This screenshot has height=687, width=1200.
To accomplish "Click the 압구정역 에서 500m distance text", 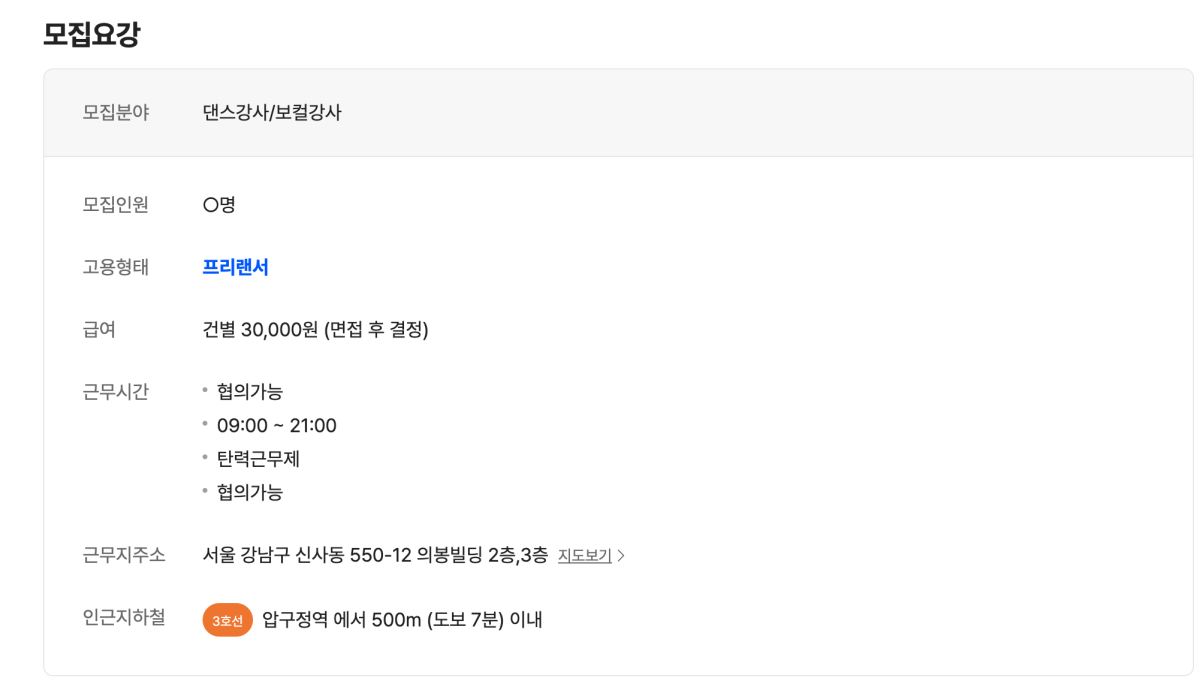I will click(402, 620).
